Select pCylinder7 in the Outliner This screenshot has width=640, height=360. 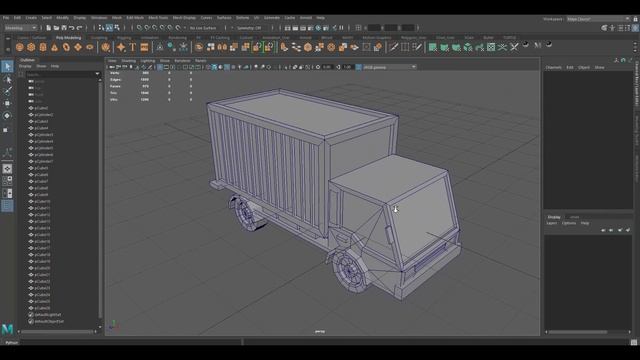44,161
